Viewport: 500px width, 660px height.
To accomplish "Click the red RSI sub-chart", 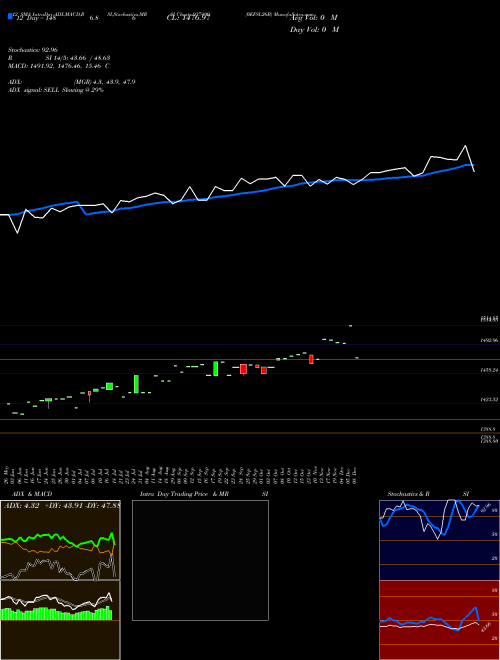I will (439, 620).
